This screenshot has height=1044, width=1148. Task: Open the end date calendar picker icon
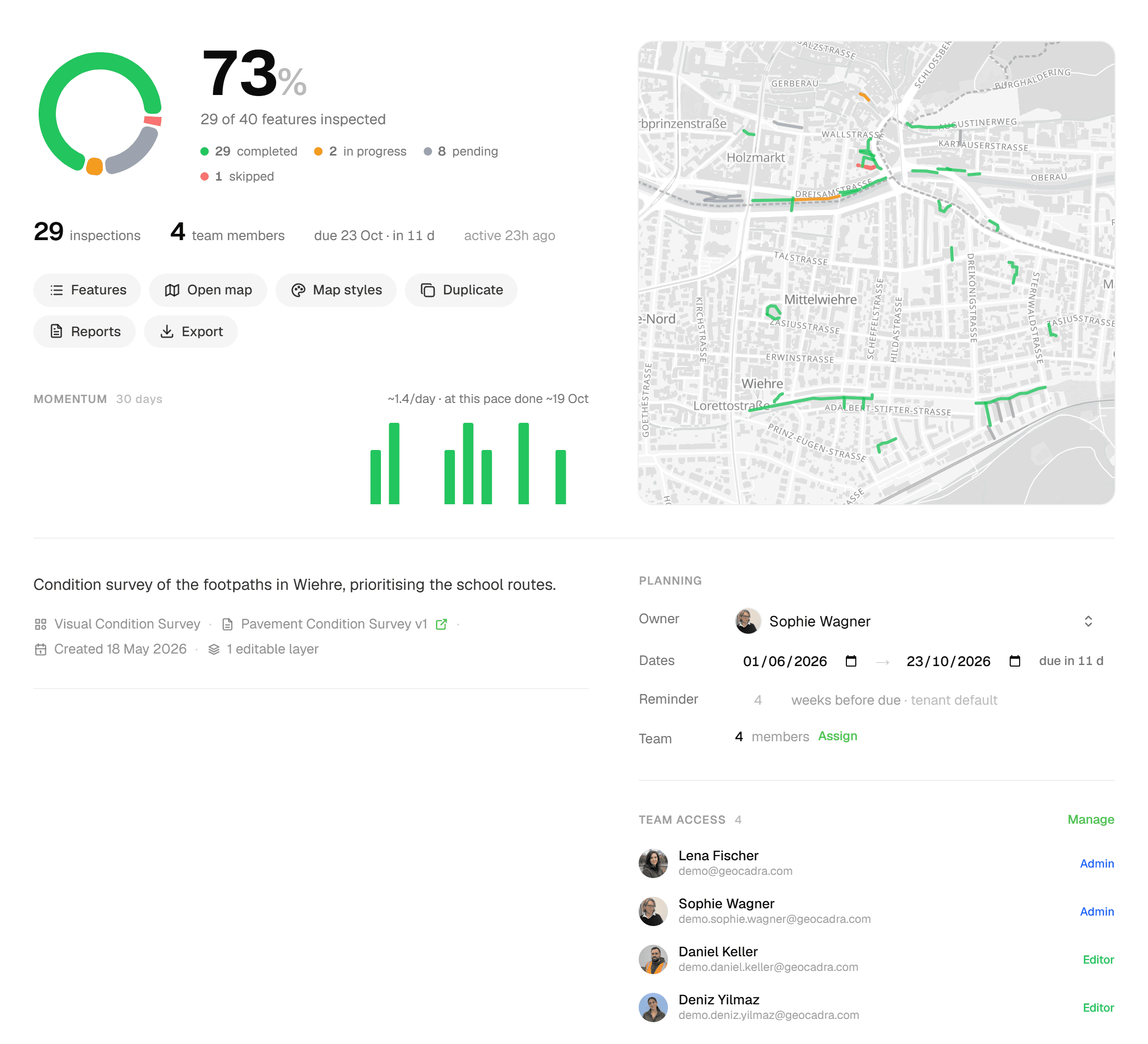point(1015,661)
